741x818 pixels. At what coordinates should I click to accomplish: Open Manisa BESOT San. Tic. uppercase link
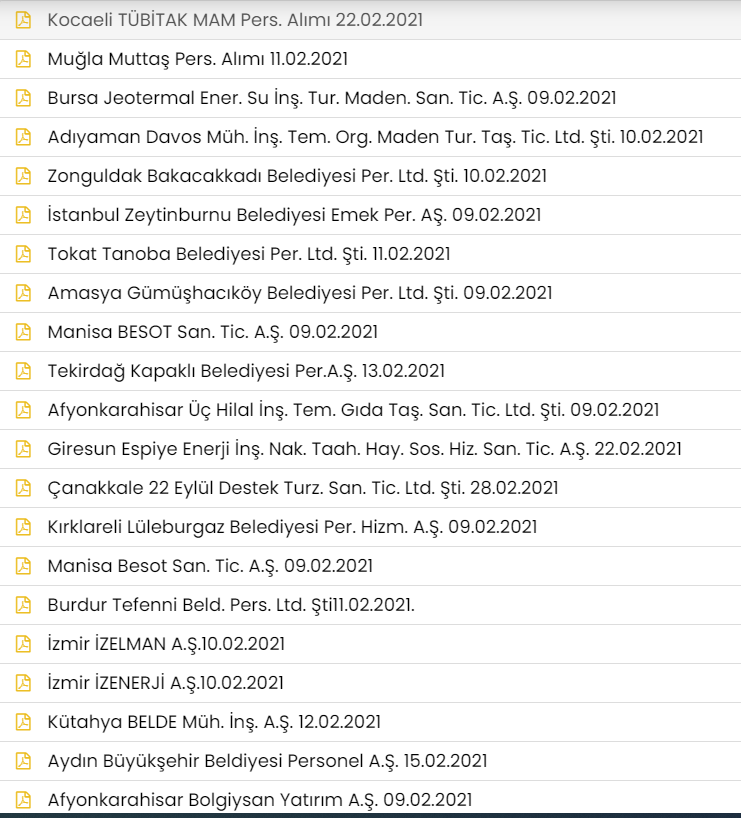(212, 332)
